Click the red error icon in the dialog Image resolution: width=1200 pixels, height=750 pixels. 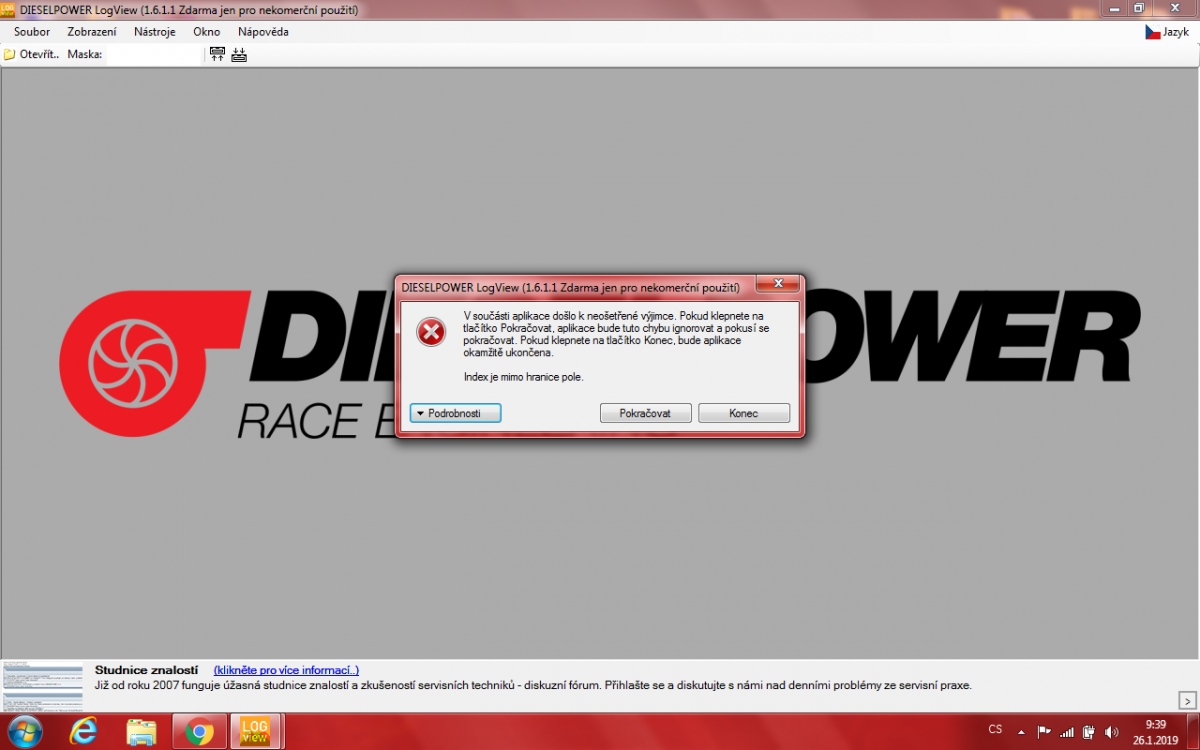[x=431, y=331]
